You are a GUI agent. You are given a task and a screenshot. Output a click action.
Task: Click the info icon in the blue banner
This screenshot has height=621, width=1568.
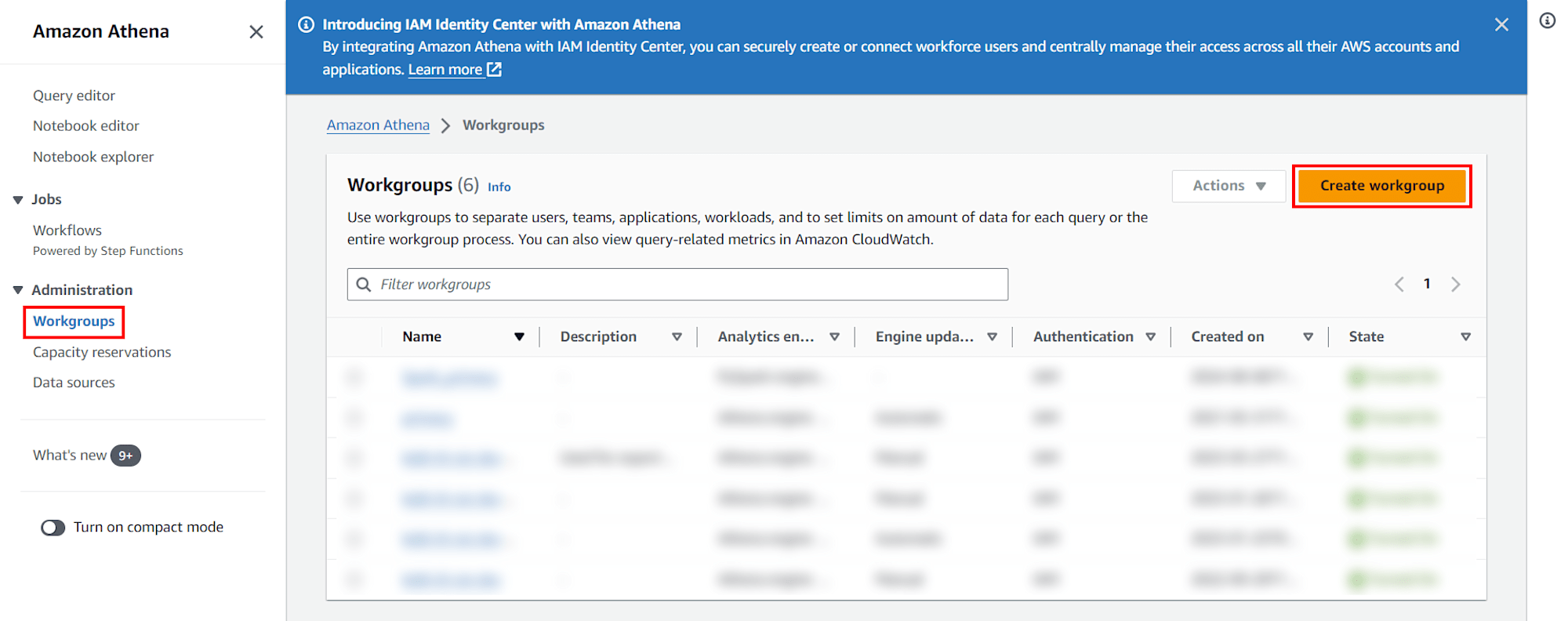tap(307, 24)
